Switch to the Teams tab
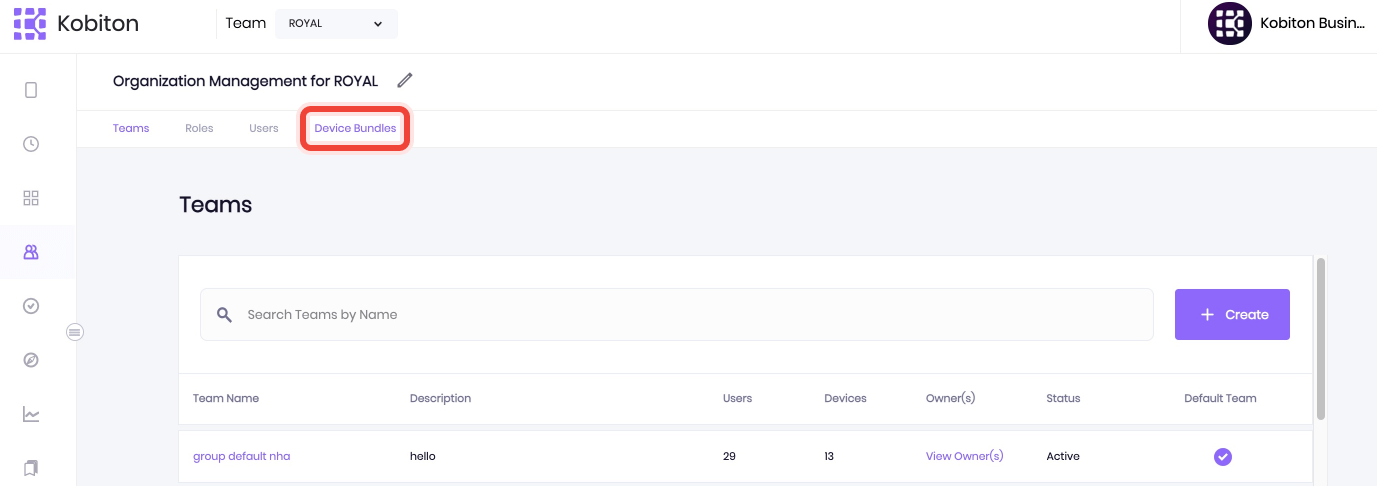 tap(131, 128)
